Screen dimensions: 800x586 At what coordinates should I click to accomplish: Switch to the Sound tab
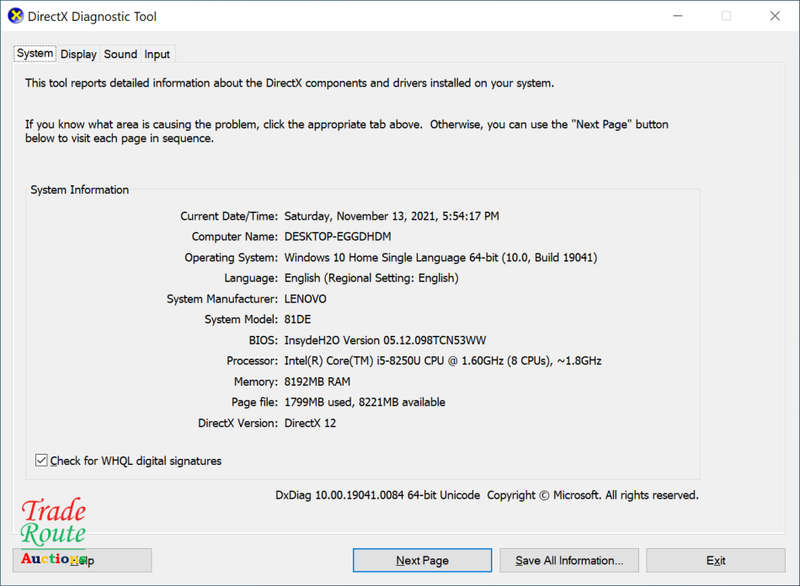click(x=120, y=54)
